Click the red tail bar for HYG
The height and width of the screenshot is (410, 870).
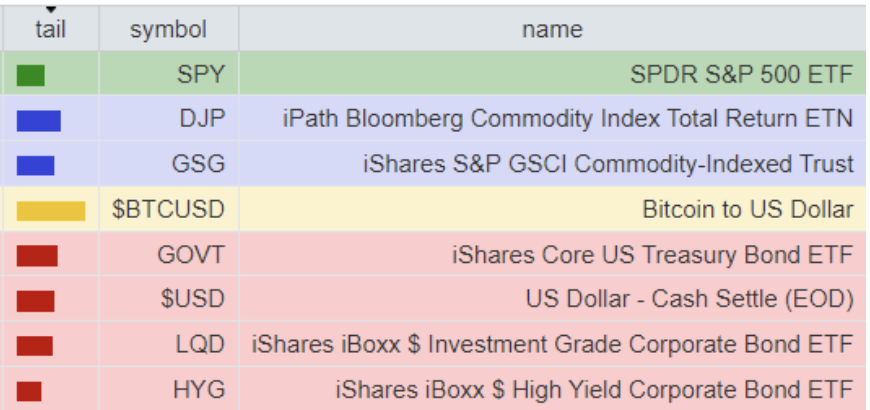tap(29, 390)
